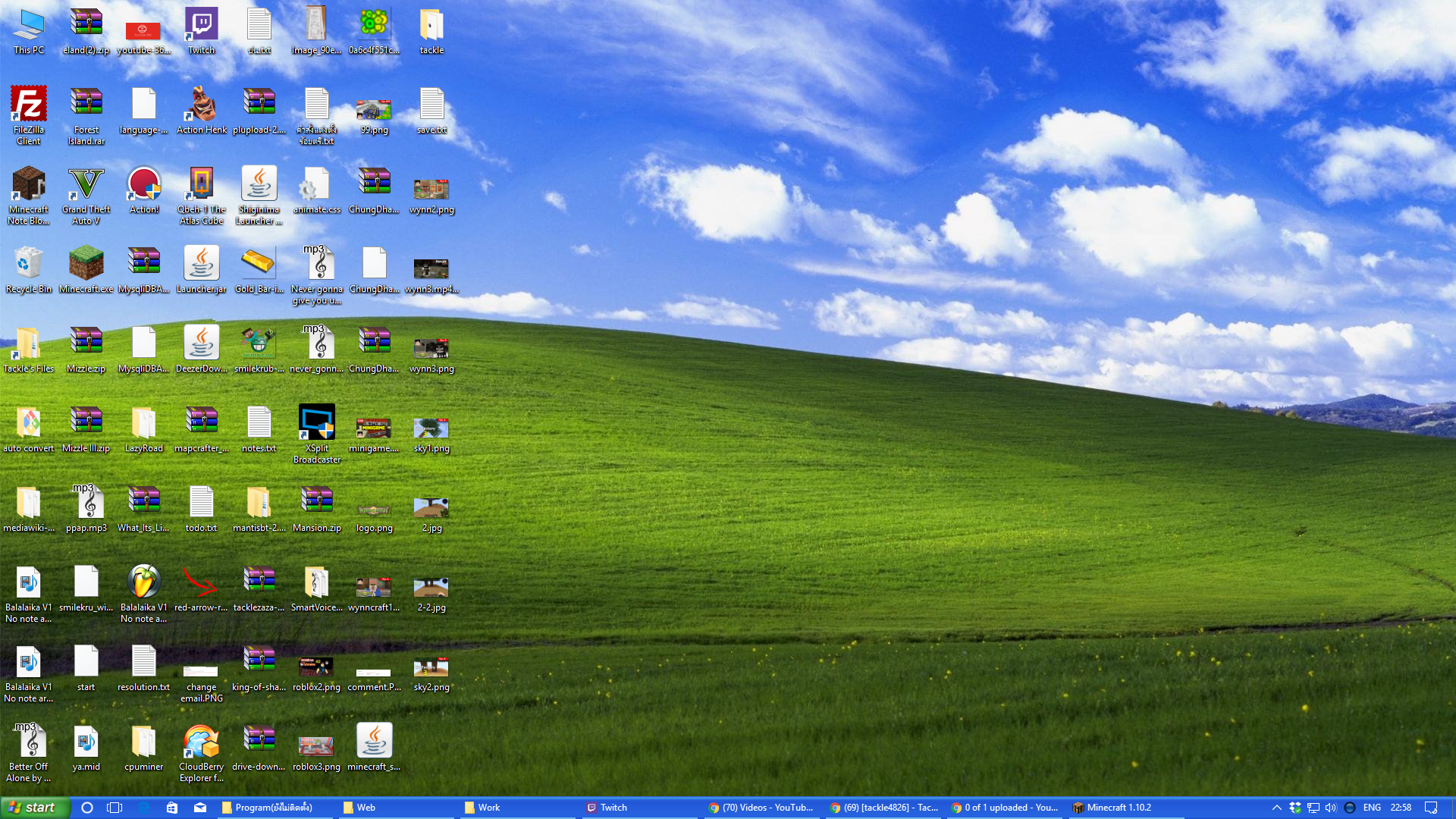Switch to (69) [tackle4826] Chrome taskbar window
This screenshot has height=819, width=1456.
click(x=882, y=808)
